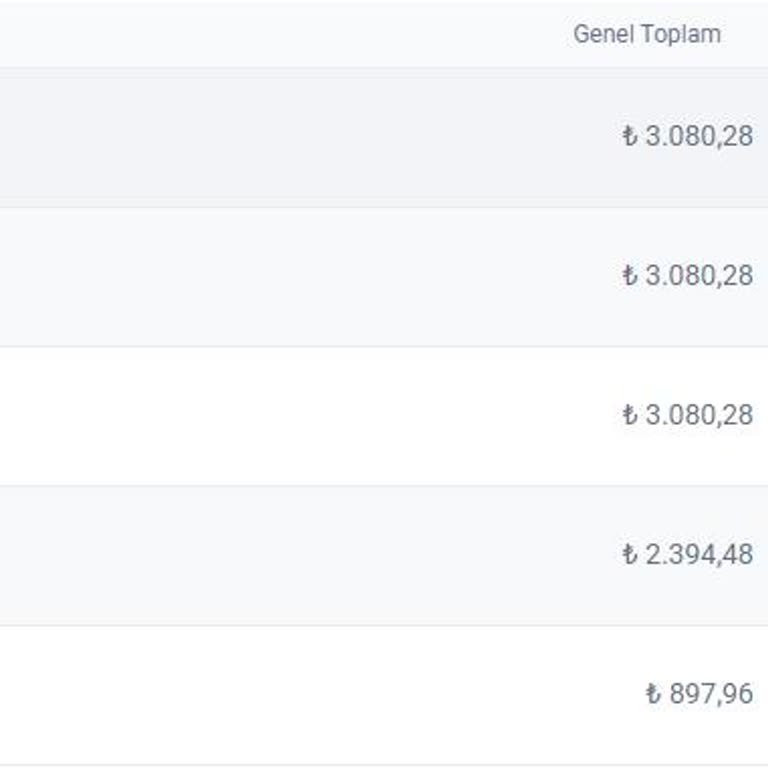Click the lira symbol beside 897,96
The image size is (768, 768).
[x=653, y=694]
